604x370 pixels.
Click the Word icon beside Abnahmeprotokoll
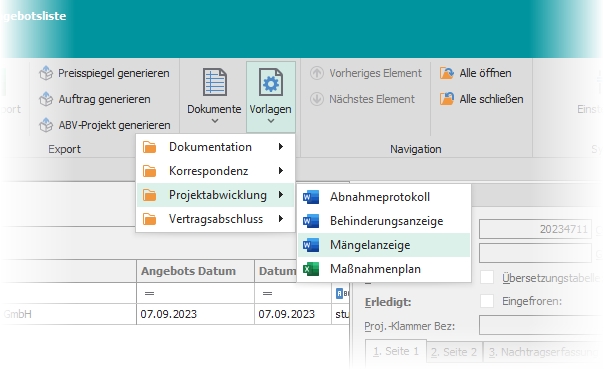pos(311,197)
